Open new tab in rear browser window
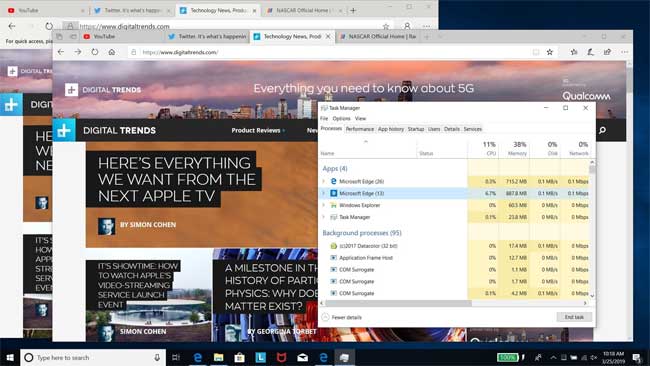This screenshot has width=650, height=366. (353, 10)
